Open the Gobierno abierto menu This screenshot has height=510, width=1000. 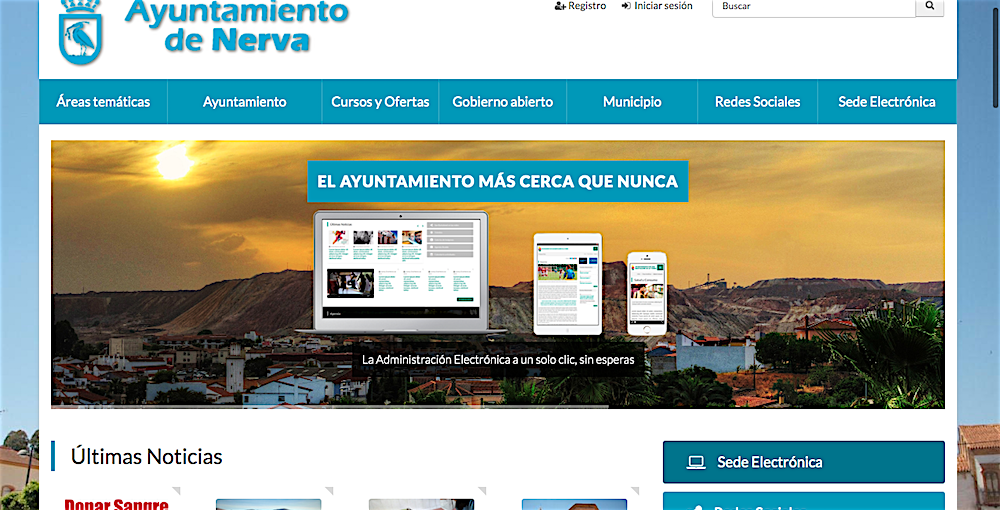[503, 101]
